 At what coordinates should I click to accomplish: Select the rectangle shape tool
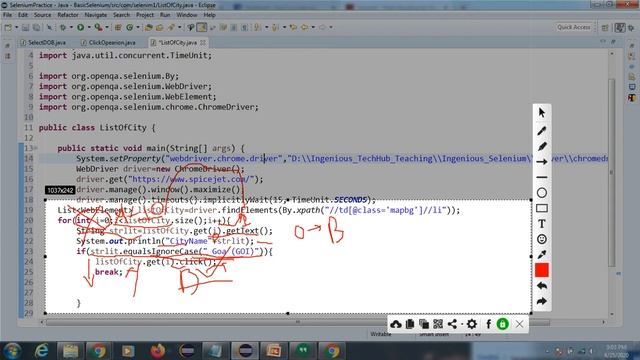click(x=542, y=208)
